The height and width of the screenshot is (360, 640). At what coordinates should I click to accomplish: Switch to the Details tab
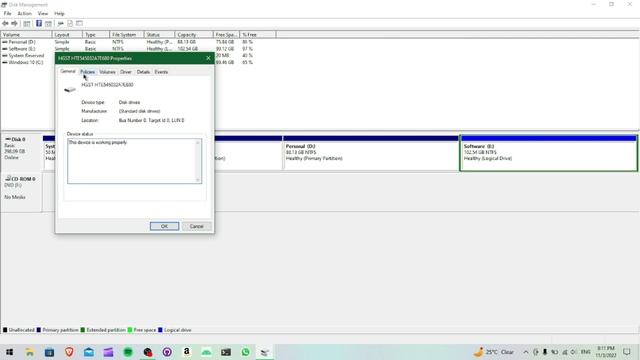(143, 72)
